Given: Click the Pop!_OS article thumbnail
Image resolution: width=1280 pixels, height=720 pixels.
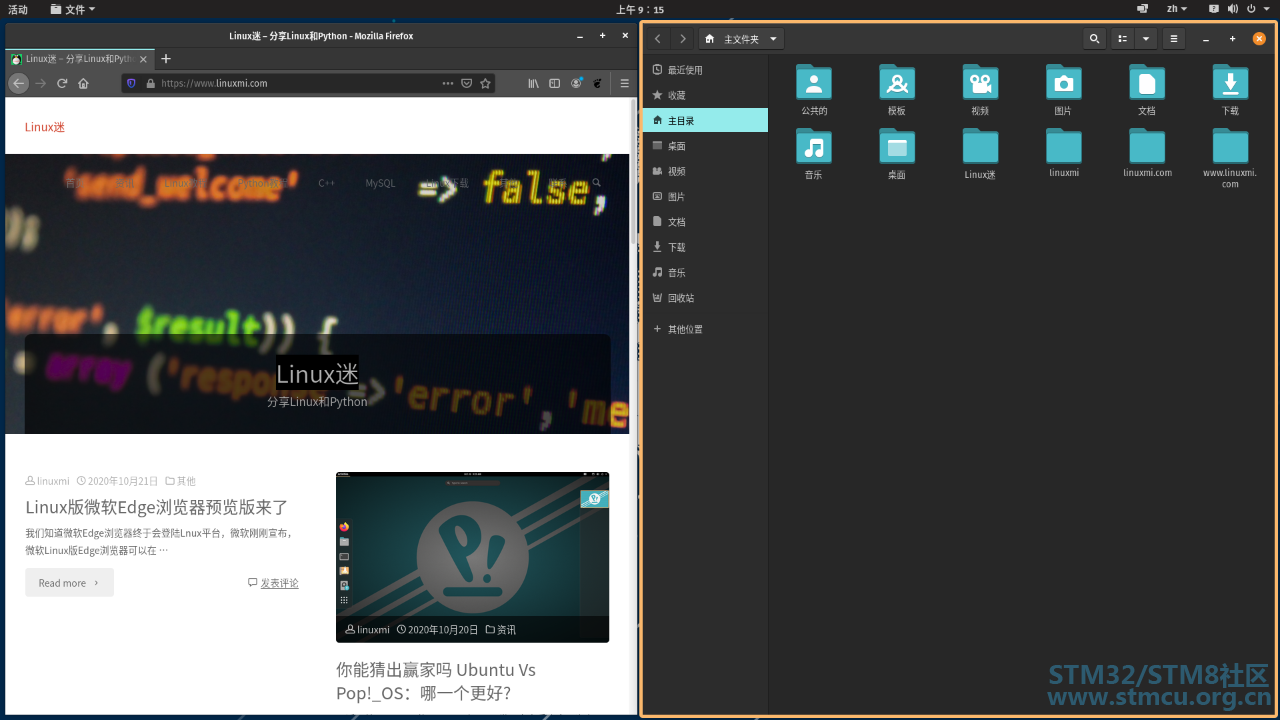Looking at the screenshot, I should [472, 557].
